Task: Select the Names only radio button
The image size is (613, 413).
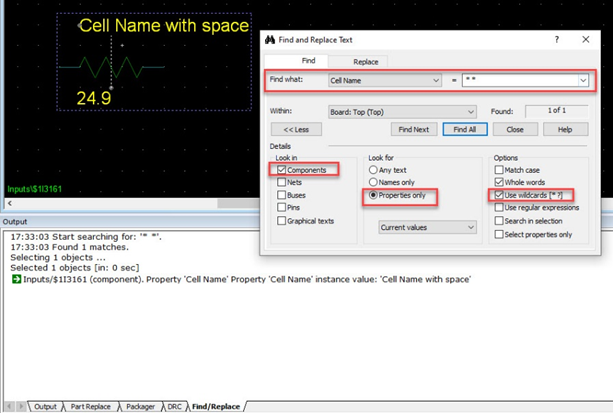Action: pos(373,182)
